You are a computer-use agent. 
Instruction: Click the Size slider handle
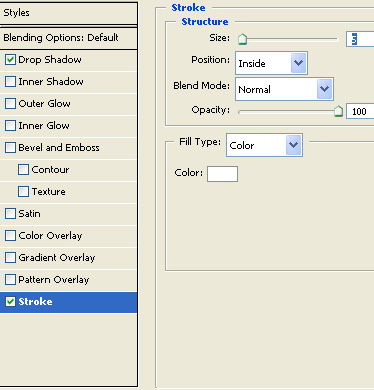(x=242, y=39)
